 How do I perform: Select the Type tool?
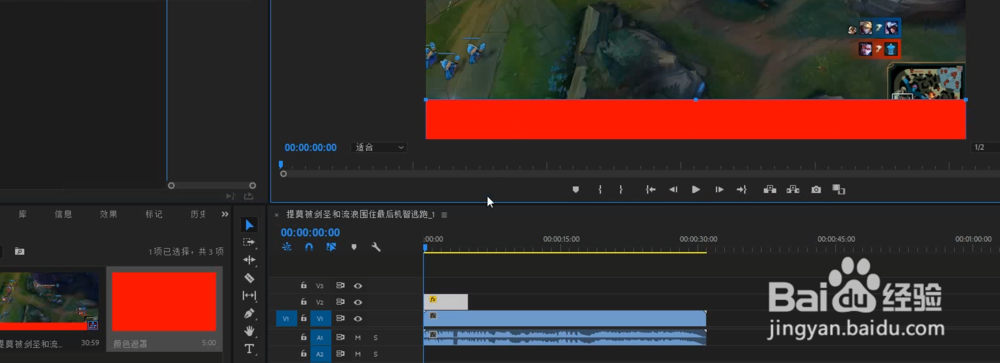pyautogui.click(x=249, y=349)
